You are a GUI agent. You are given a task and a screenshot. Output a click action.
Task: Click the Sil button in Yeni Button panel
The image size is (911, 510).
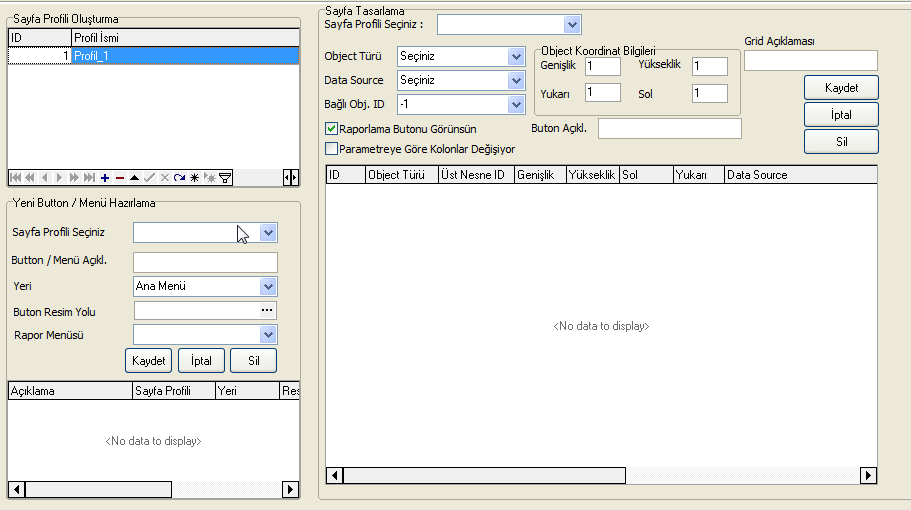[253, 361]
